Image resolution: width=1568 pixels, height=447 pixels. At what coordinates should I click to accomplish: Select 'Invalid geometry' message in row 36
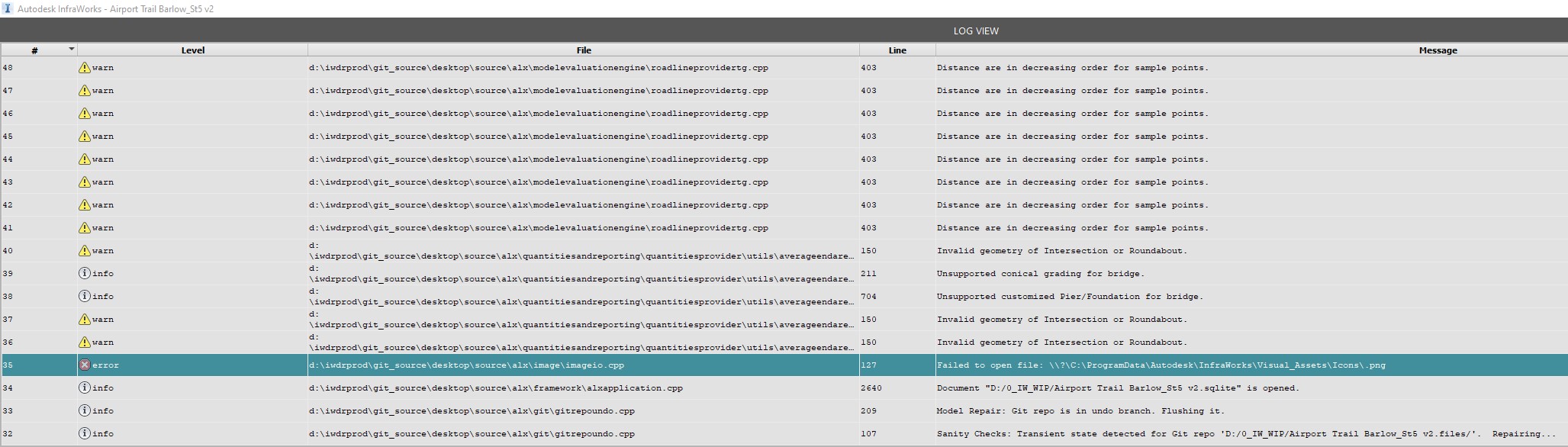point(1061,342)
